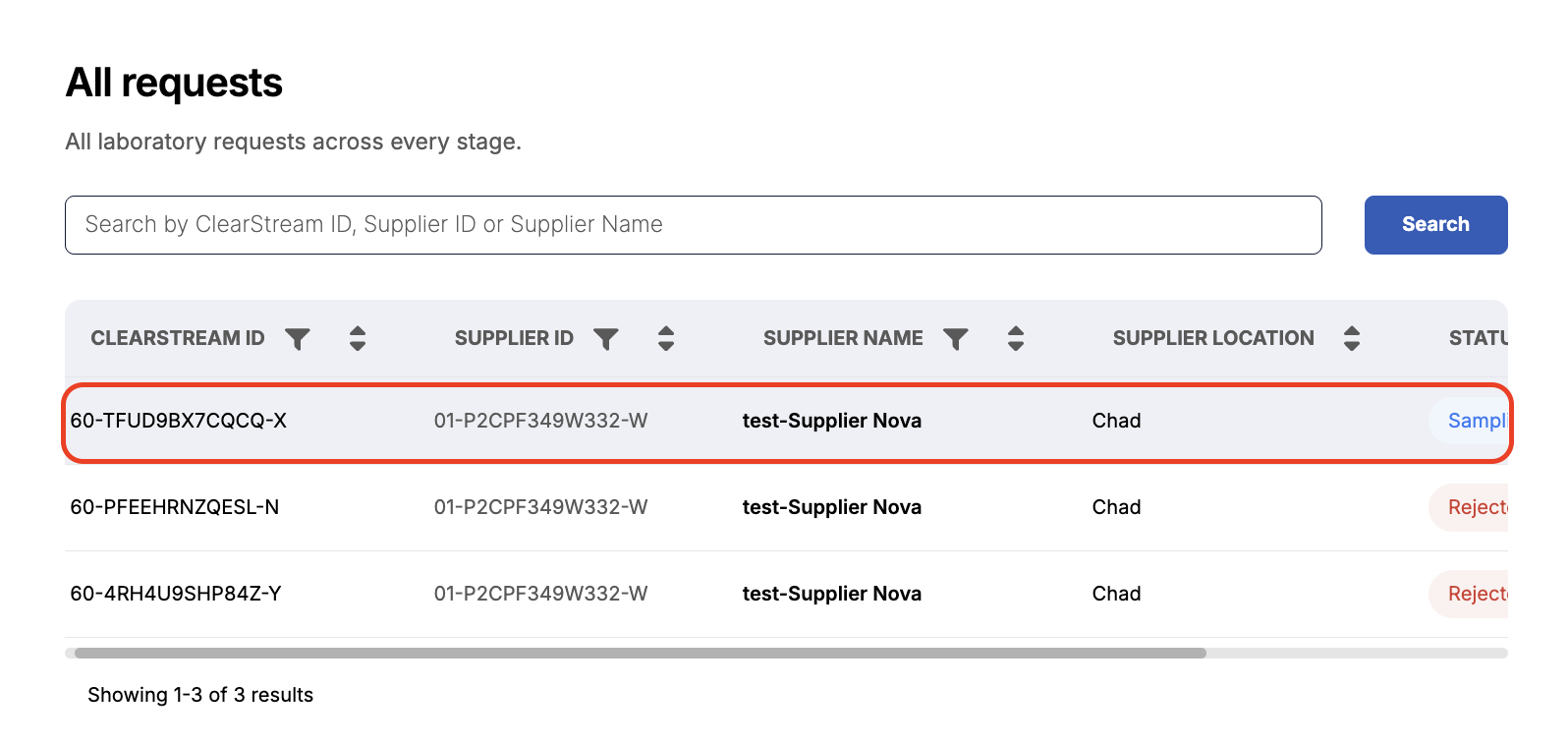Click the SUPPLIER NAME column header

click(x=843, y=338)
